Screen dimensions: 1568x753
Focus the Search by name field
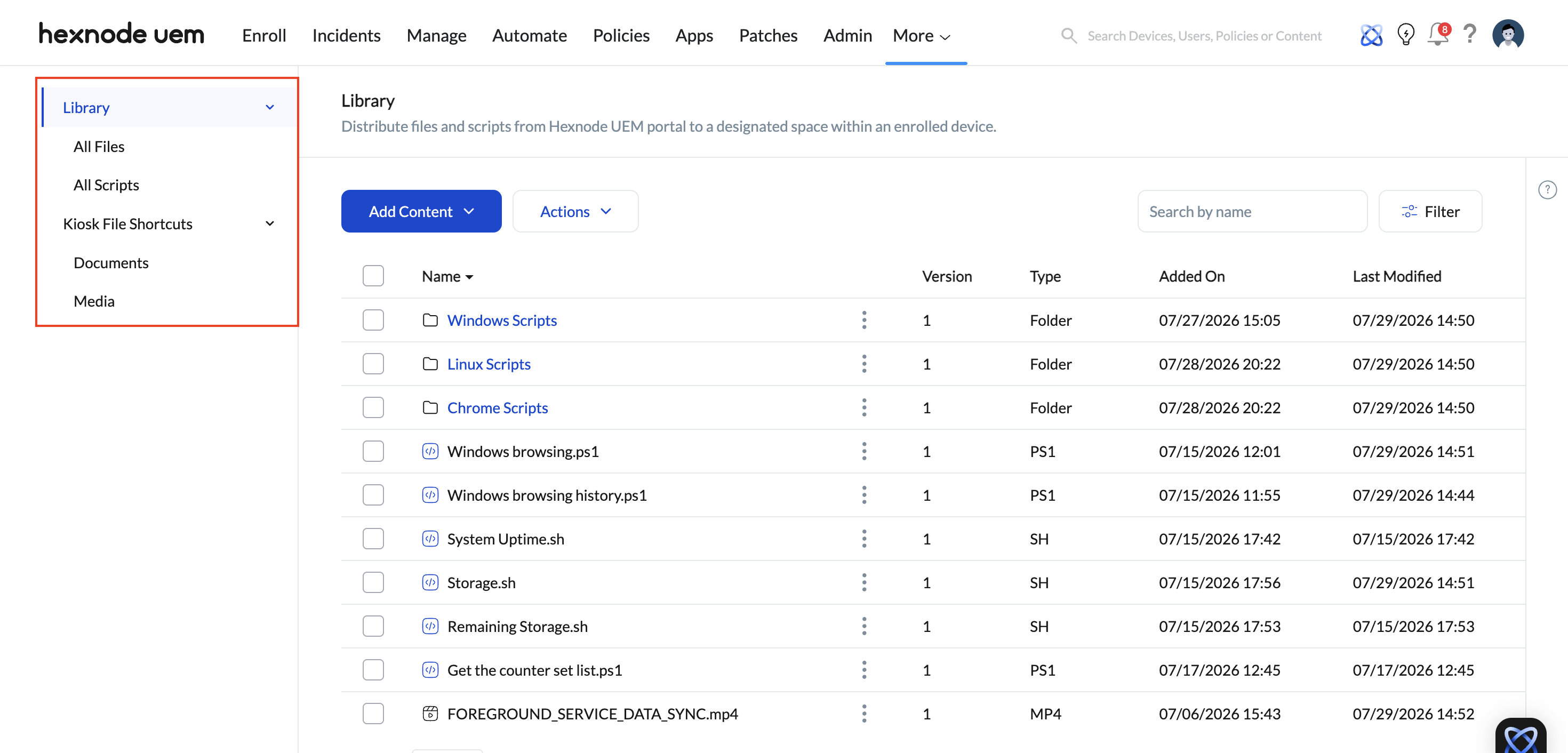(1252, 211)
